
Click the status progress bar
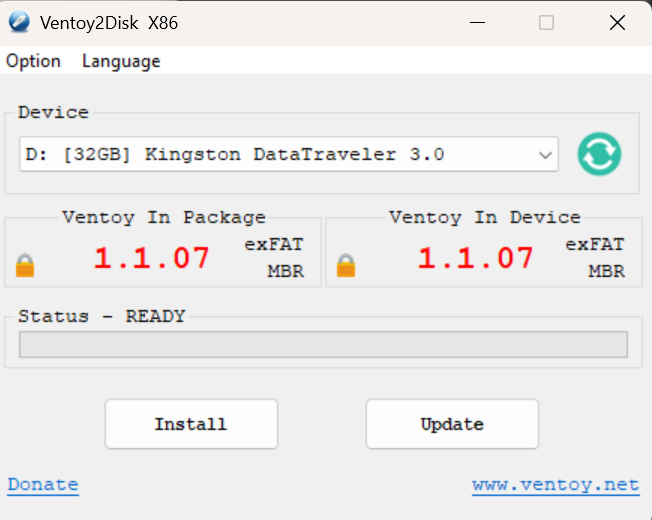(x=323, y=345)
